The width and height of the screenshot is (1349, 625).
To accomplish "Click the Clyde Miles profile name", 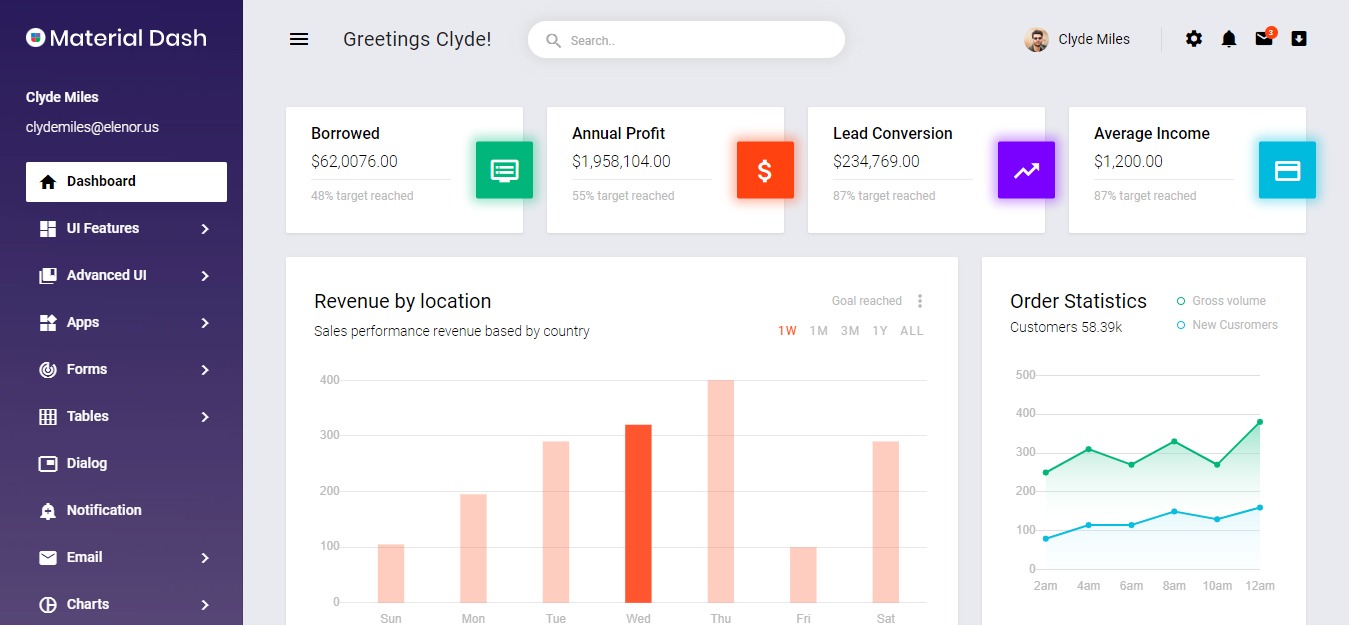I will (1093, 40).
